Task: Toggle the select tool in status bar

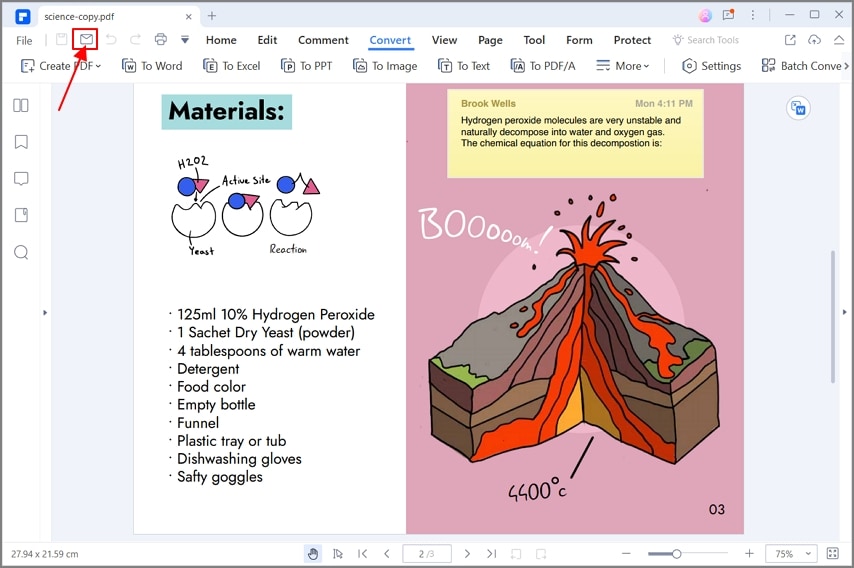Action: pos(338,554)
